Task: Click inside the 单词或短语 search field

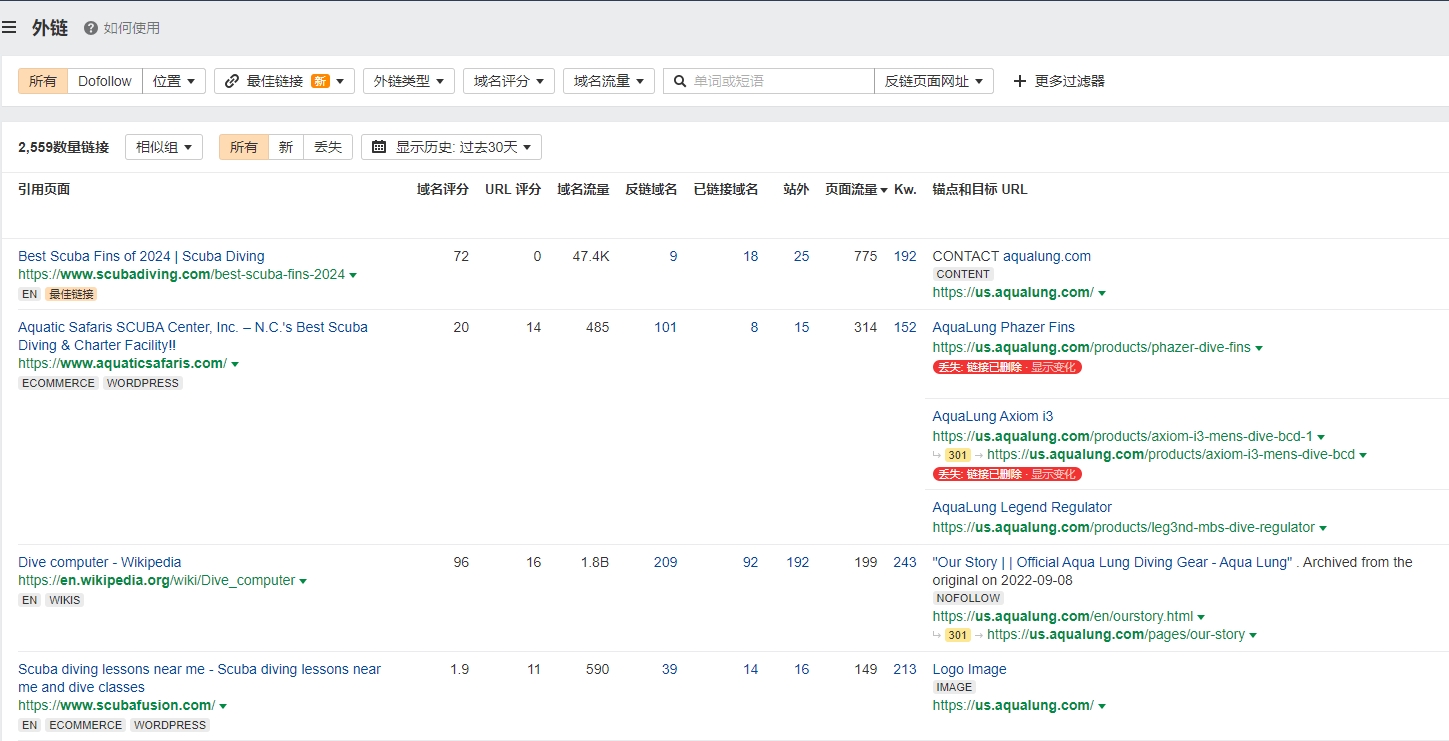Action: (x=768, y=81)
